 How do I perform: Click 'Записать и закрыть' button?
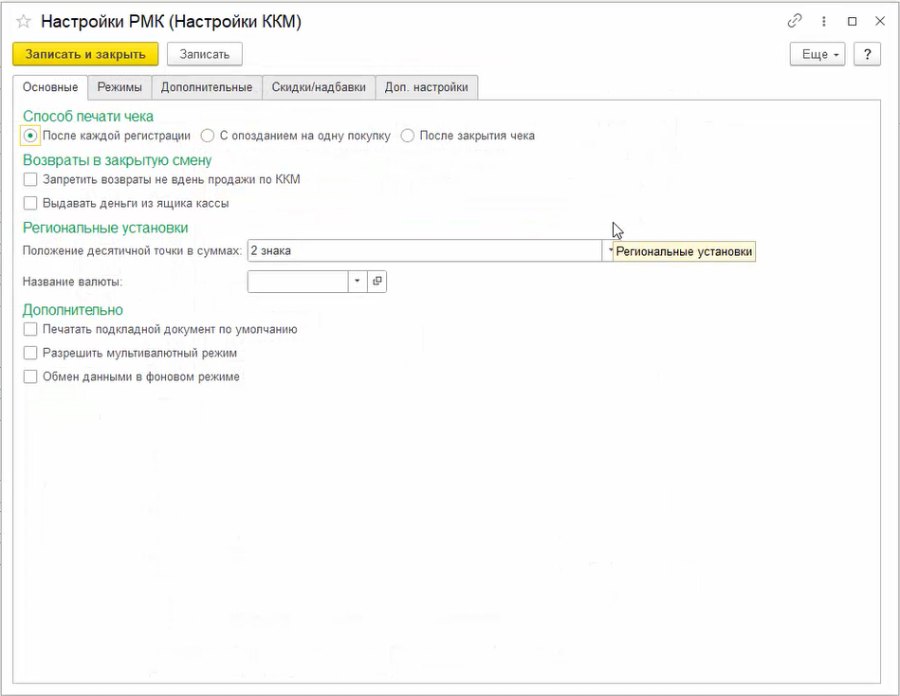[x=86, y=55]
